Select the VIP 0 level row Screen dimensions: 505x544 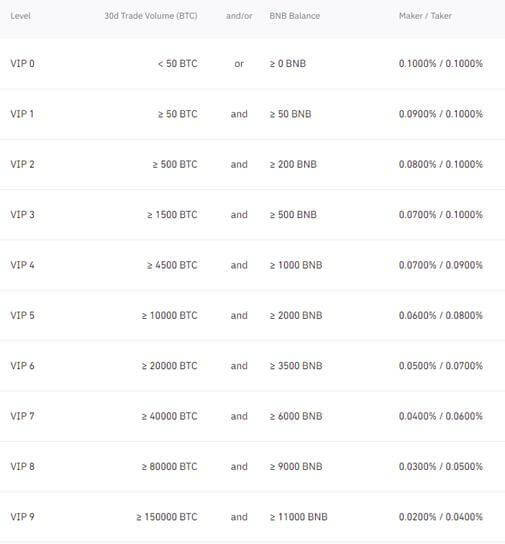[x=252, y=63]
